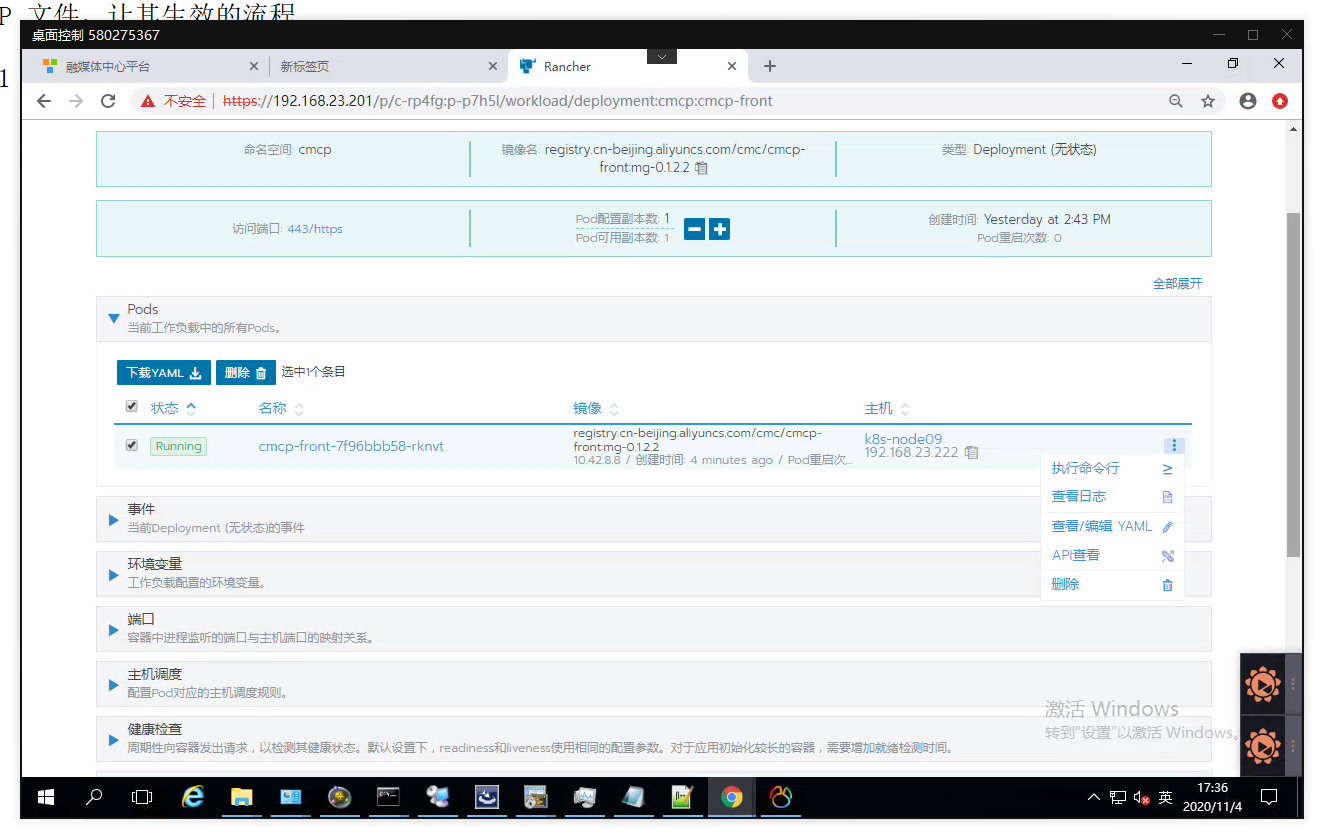The width and height of the screenshot is (1324, 839).
Task: Expand the 健康检查 section
Action: (x=113, y=739)
